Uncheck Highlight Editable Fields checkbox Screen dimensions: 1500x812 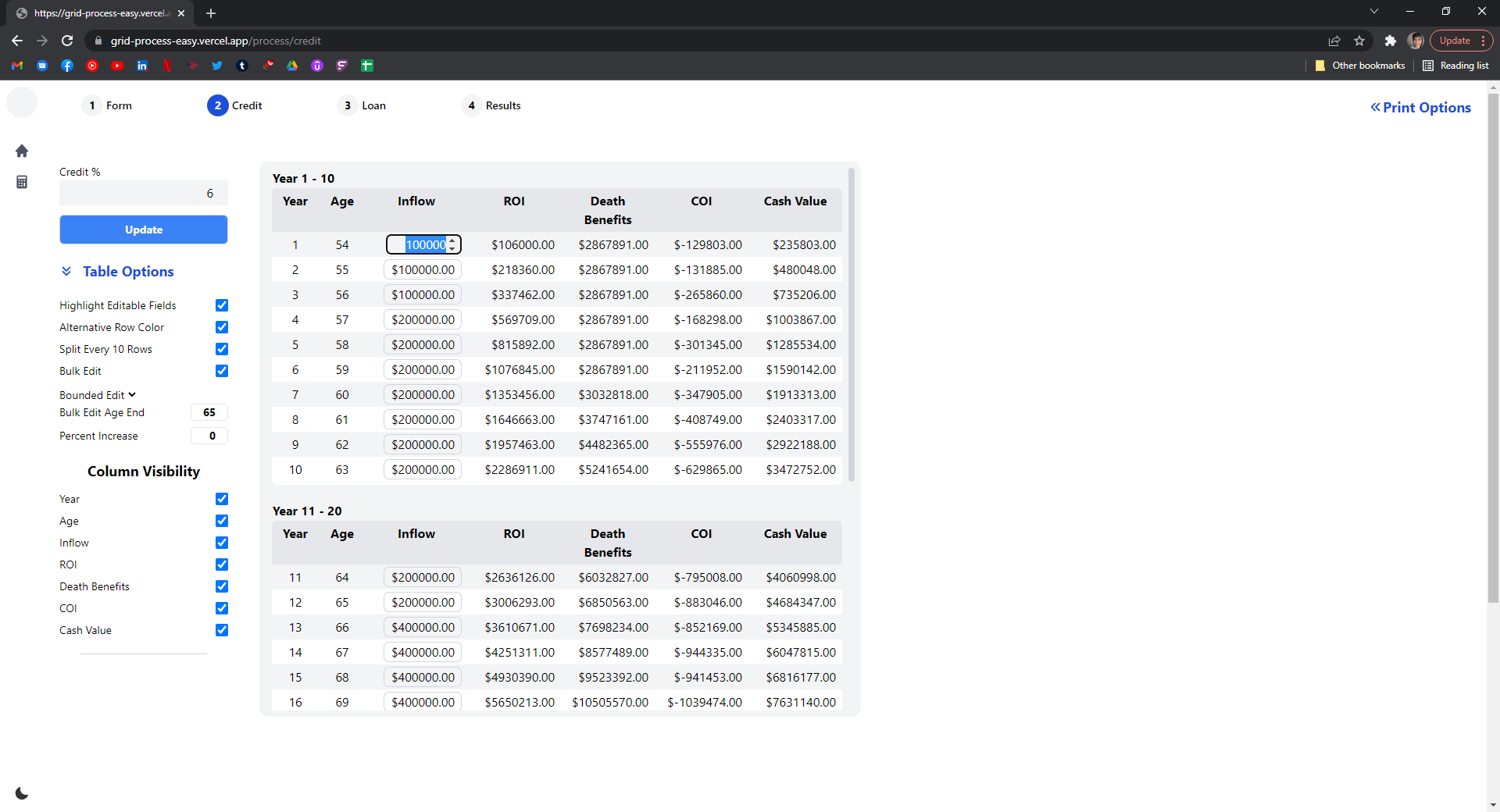click(222, 305)
